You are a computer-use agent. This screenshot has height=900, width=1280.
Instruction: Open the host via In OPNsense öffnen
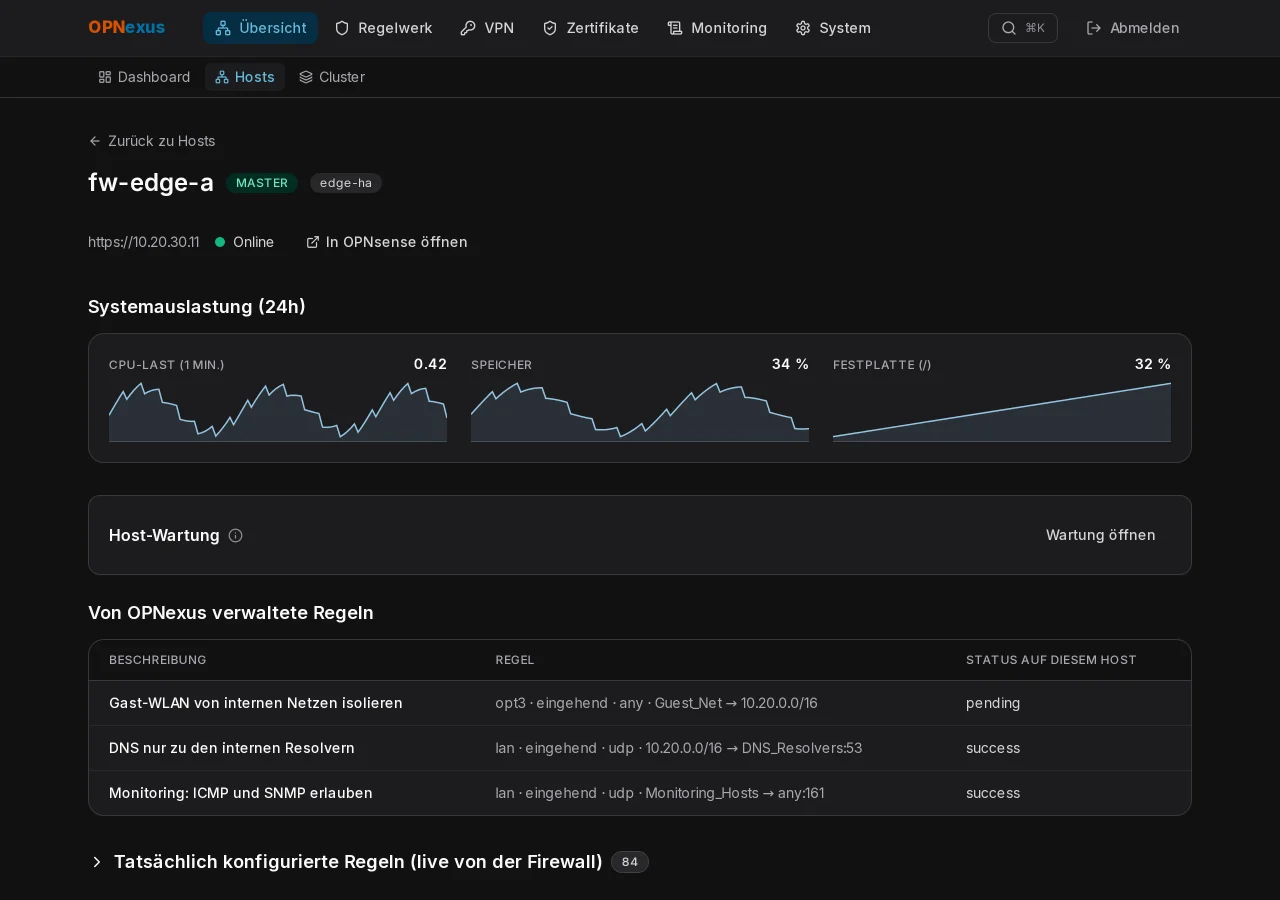pyautogui.click(x=386, y=242)
